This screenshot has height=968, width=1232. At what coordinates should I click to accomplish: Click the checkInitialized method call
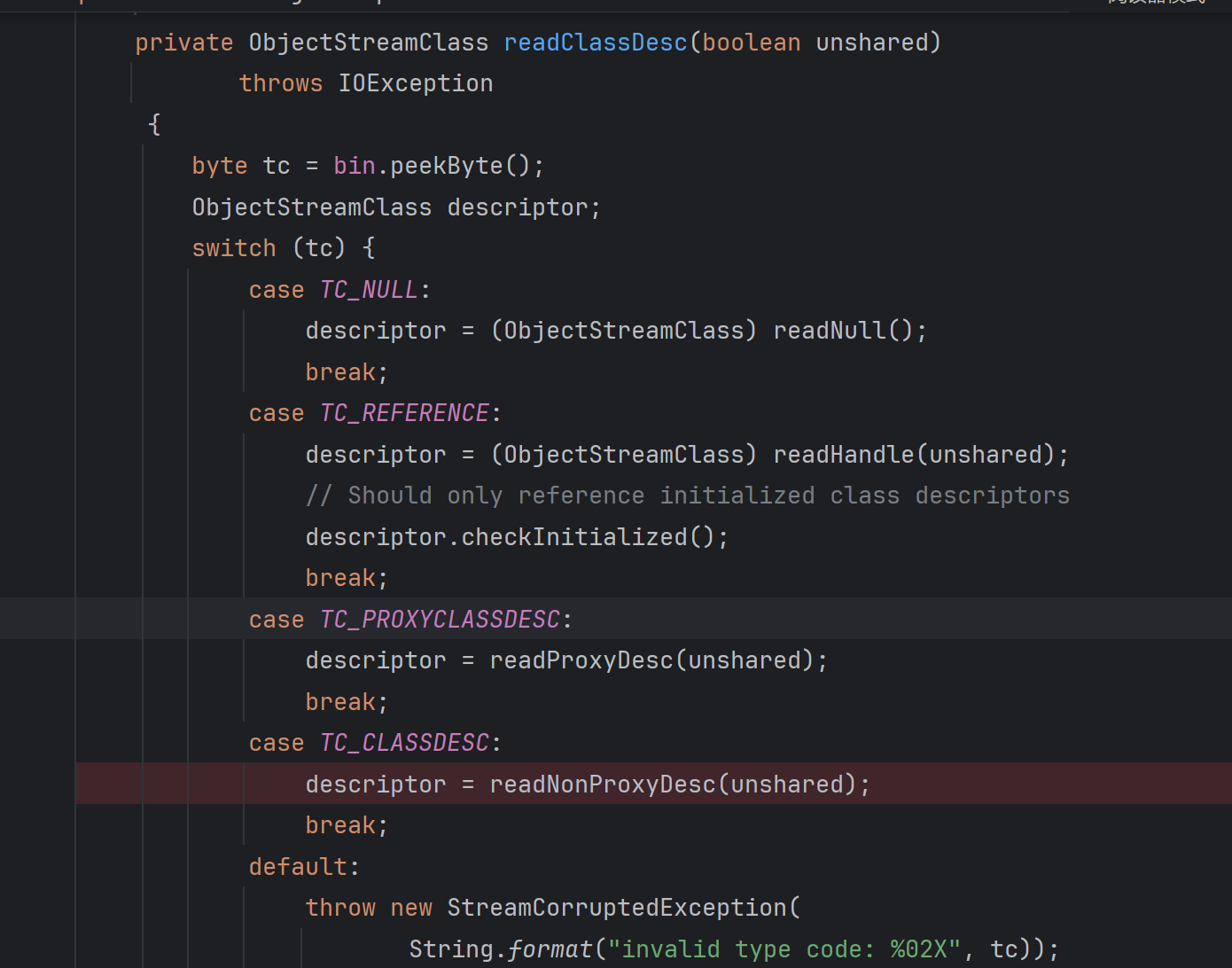[573, 537]
